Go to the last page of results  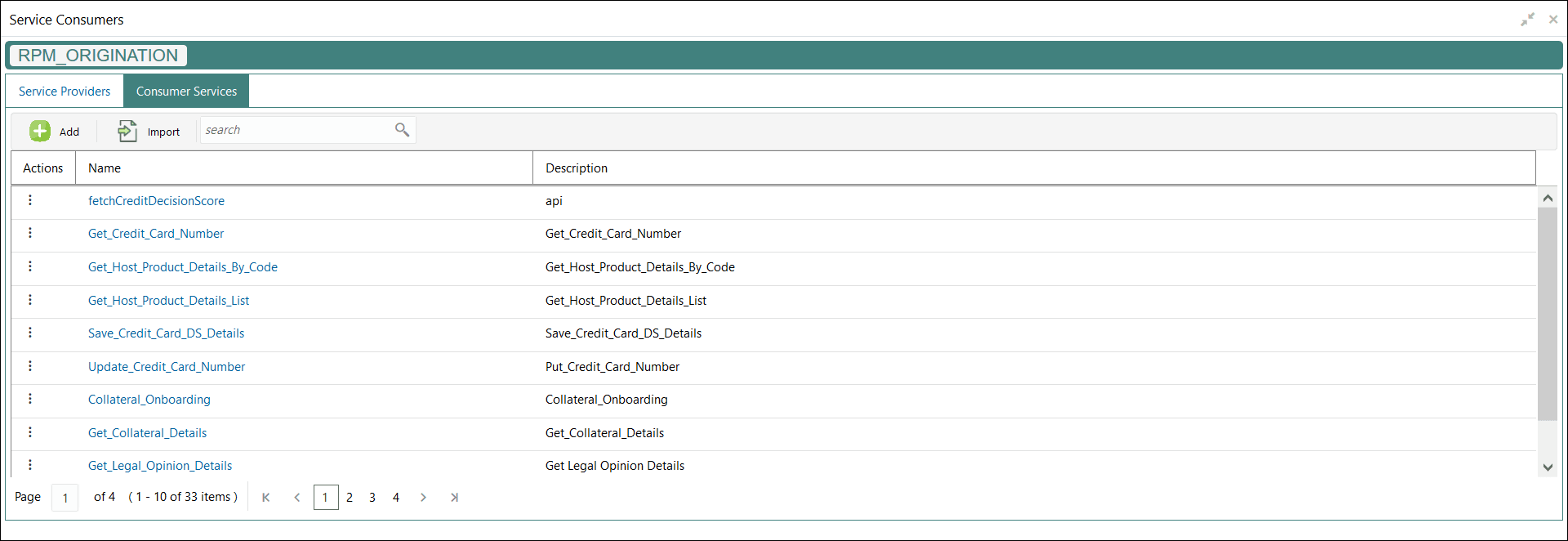[x=454, y=497]
